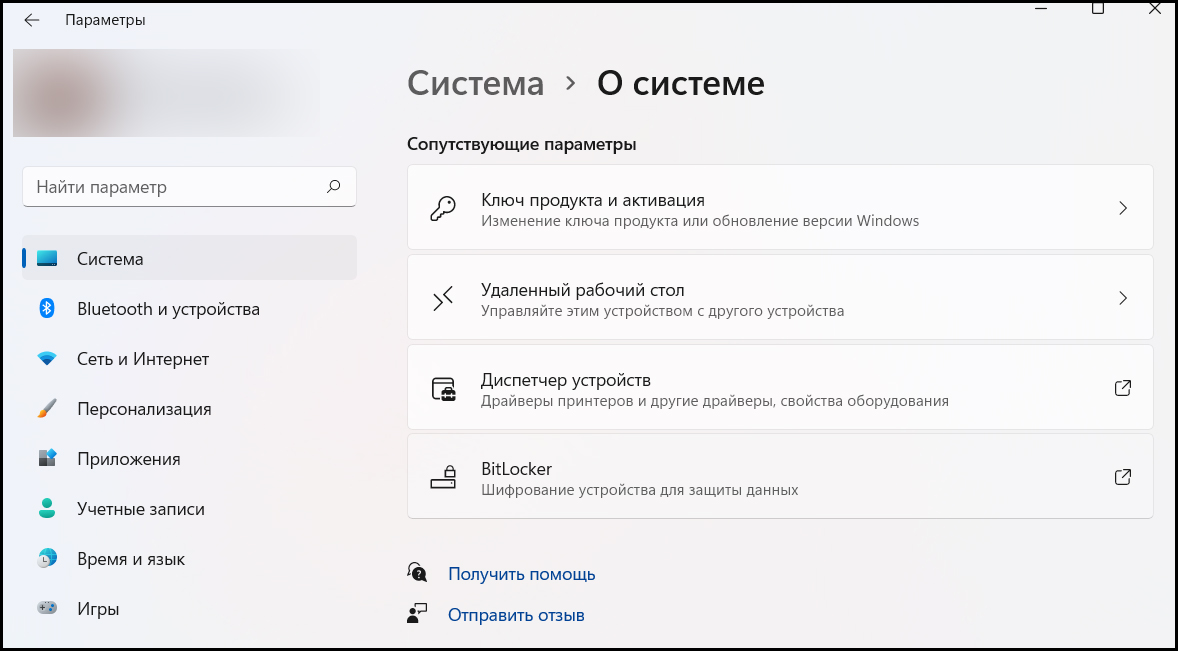Select Система in the sidebar
Viewport: 1178px width, 651px height.
click(x=189, y=258)
